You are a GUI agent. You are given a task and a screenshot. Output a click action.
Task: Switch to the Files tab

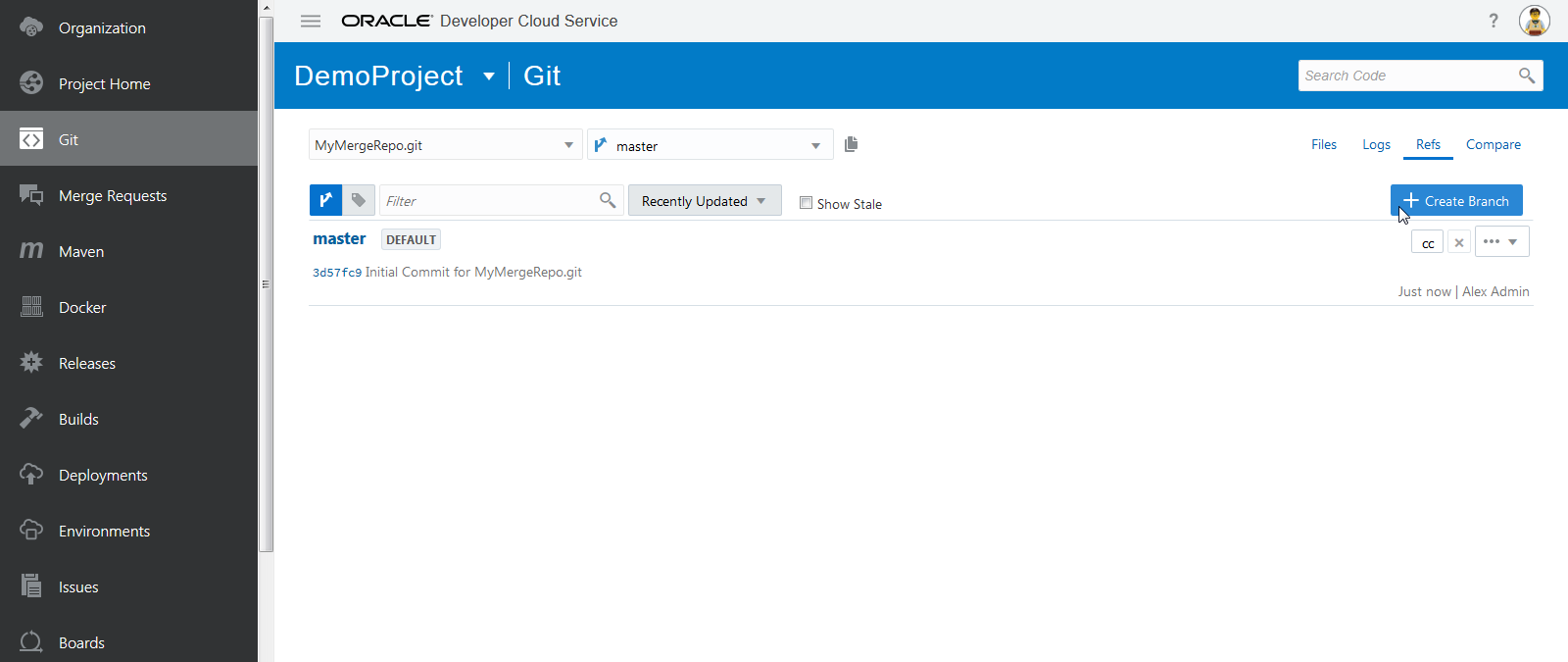tap(1324, 144)
